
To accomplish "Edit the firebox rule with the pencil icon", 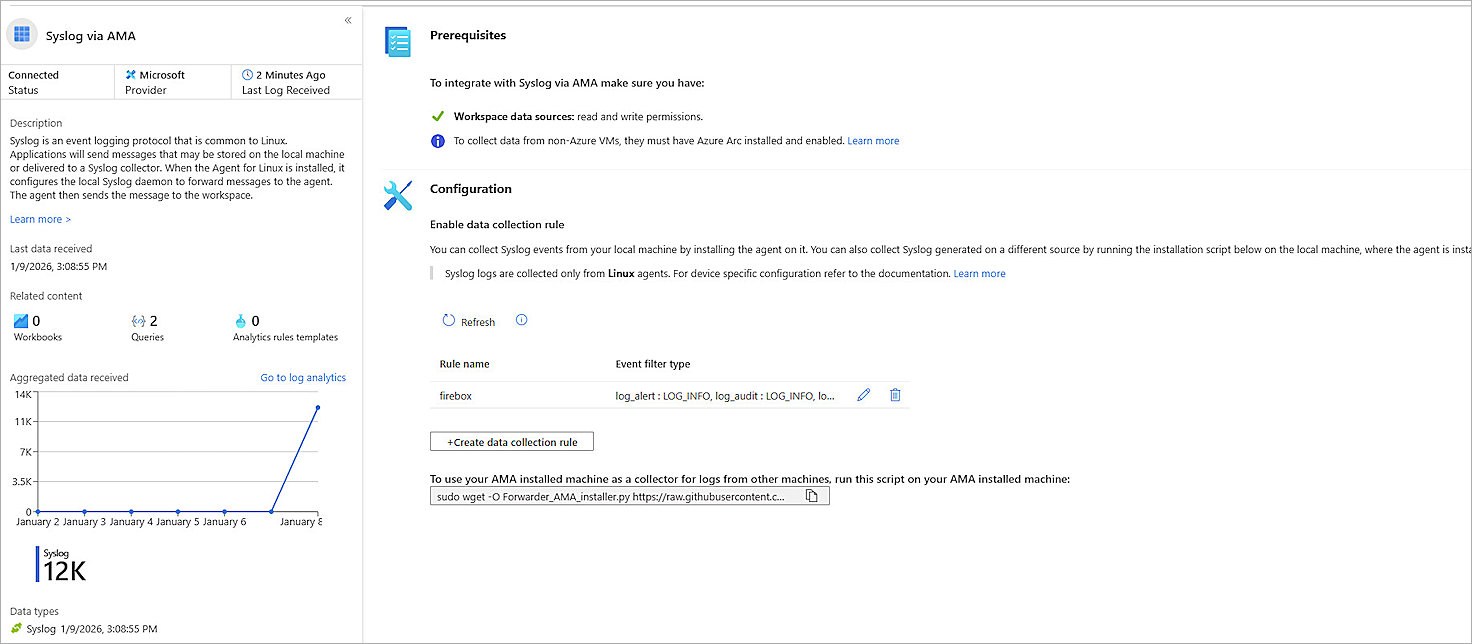I will [x=864, y=395].
